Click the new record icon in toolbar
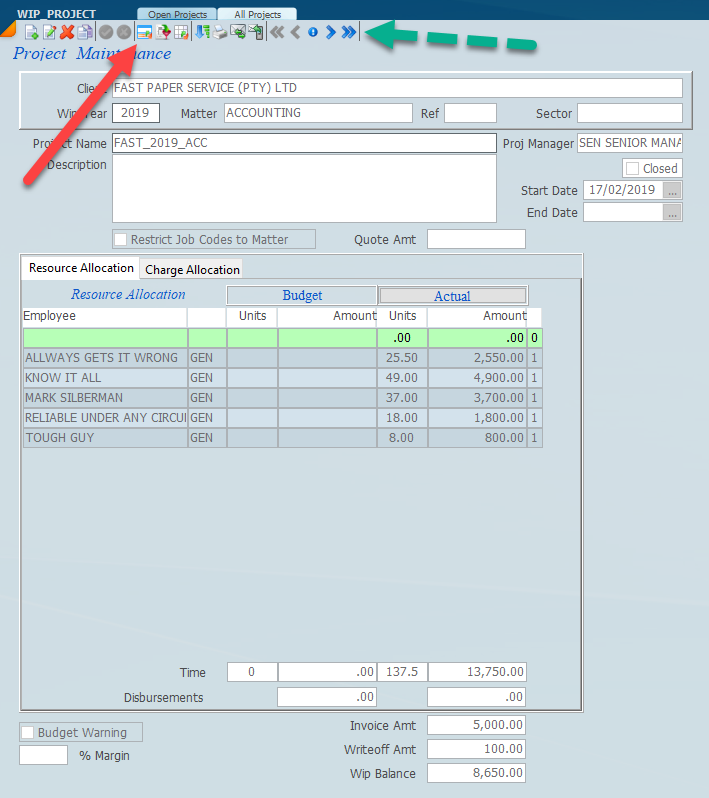This screenshot has width=709, height=798. tap(31, 32)
